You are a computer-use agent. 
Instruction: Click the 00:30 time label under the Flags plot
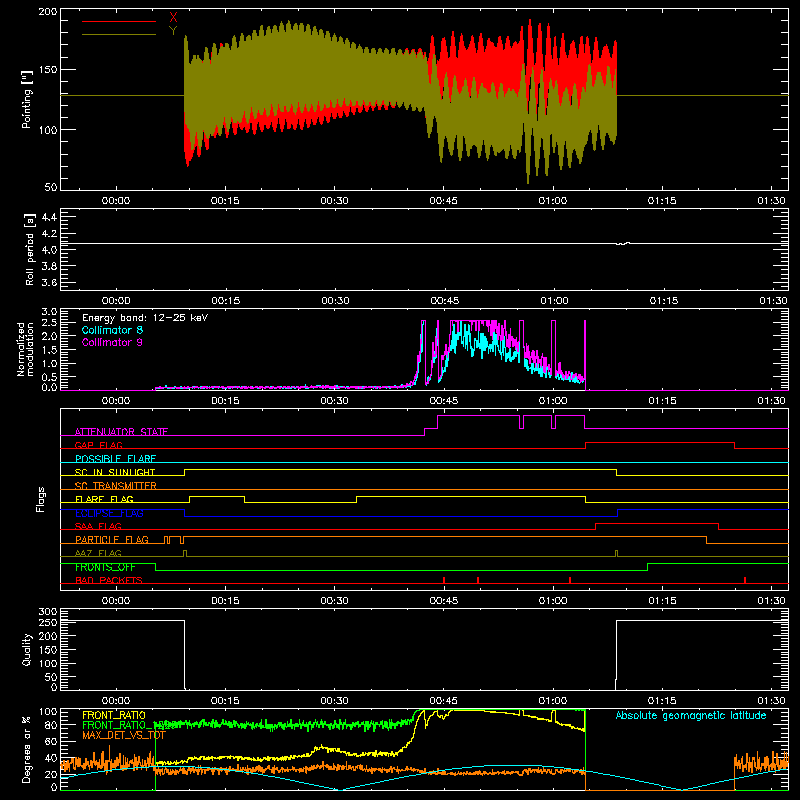click(334, 601)
